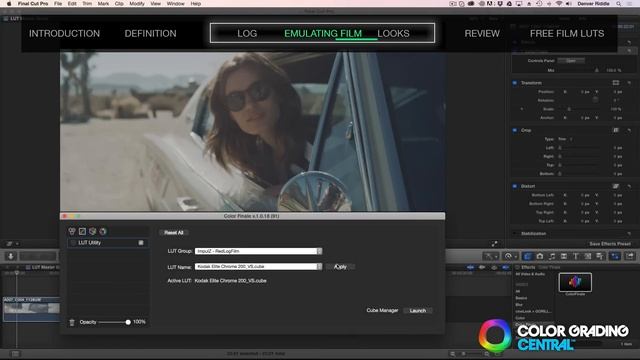Open the Window menu

[x=176, y=4]
